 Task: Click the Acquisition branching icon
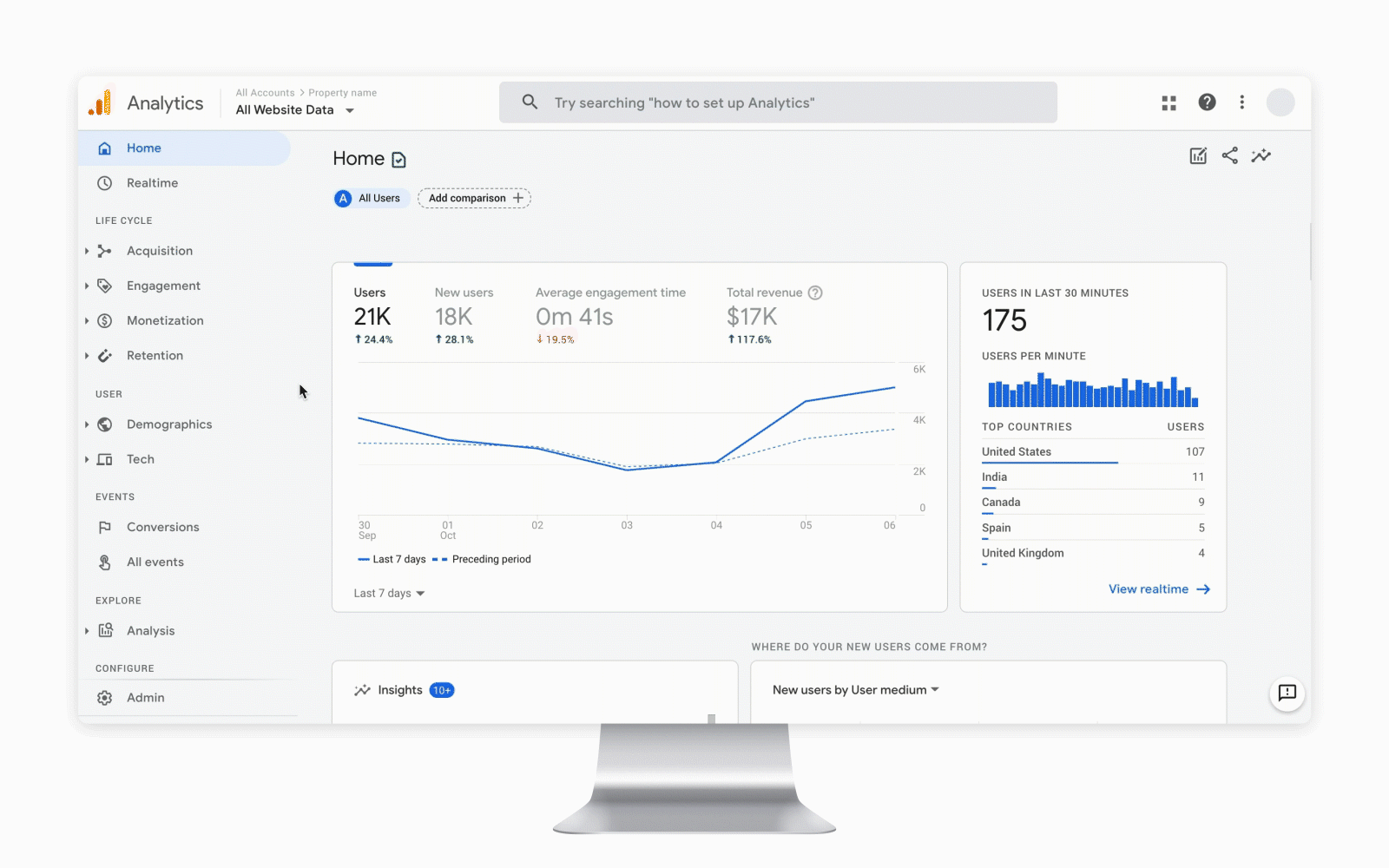click(105, 251)
